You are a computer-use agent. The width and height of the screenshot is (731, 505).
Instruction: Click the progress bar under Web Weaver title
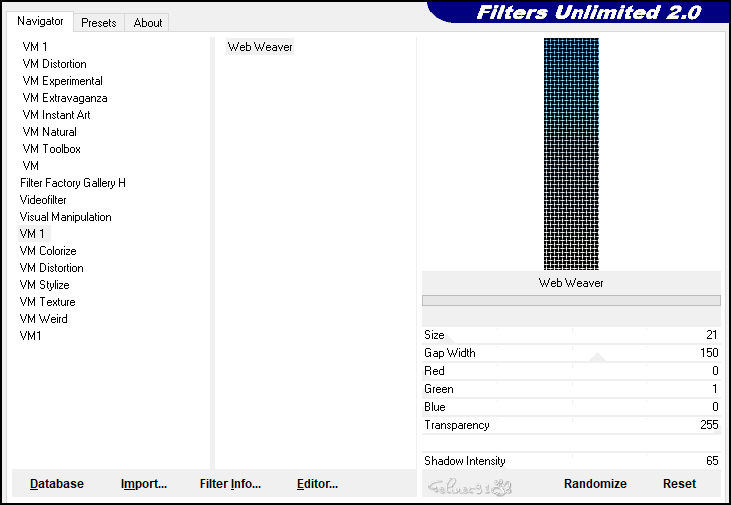coord(571,301)
